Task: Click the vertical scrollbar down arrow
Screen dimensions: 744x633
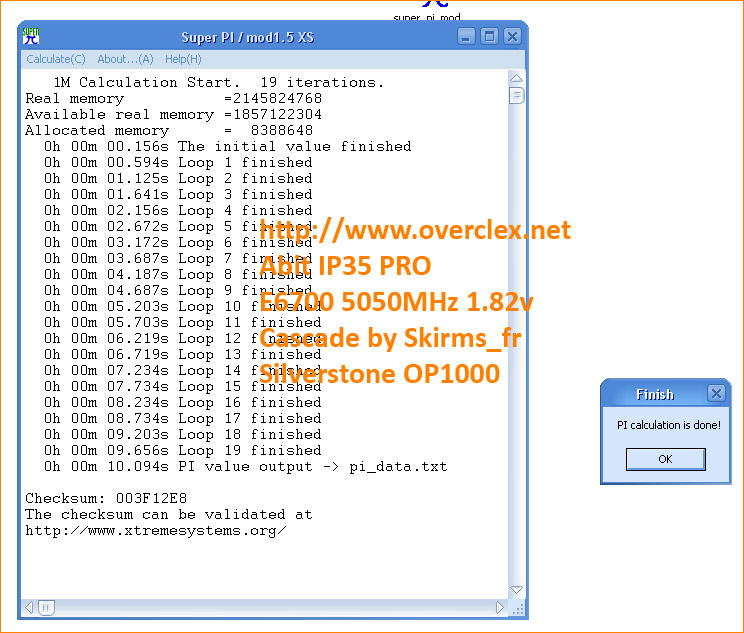Action: 516,590
